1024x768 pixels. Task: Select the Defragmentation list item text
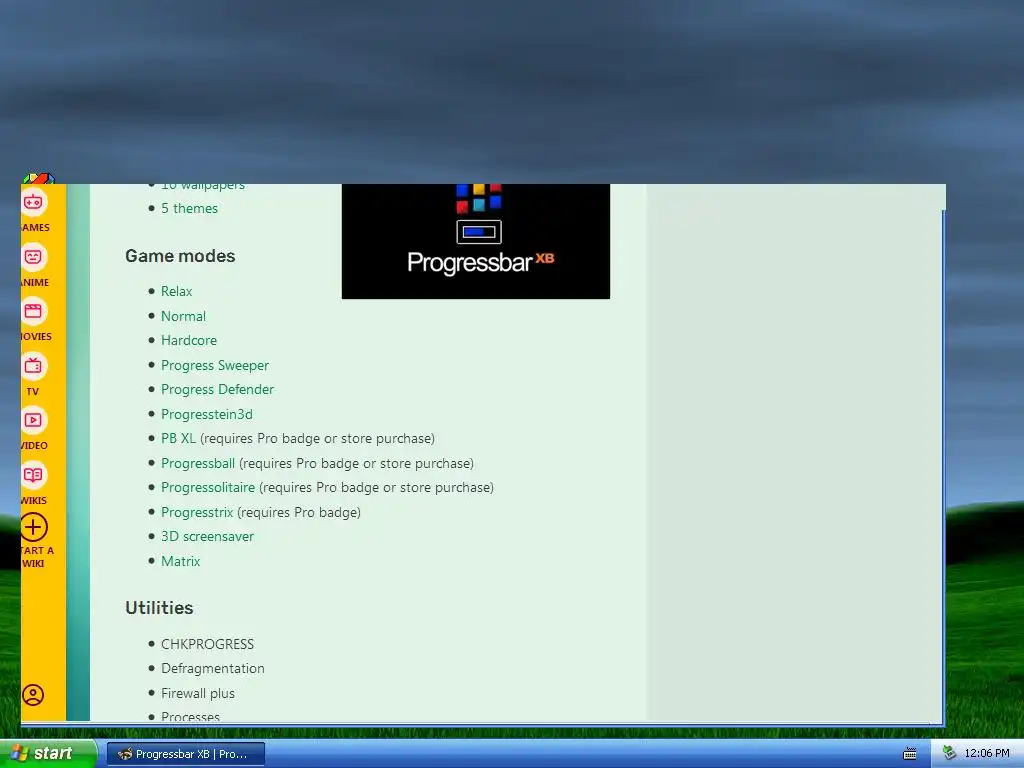pos(213,668)
